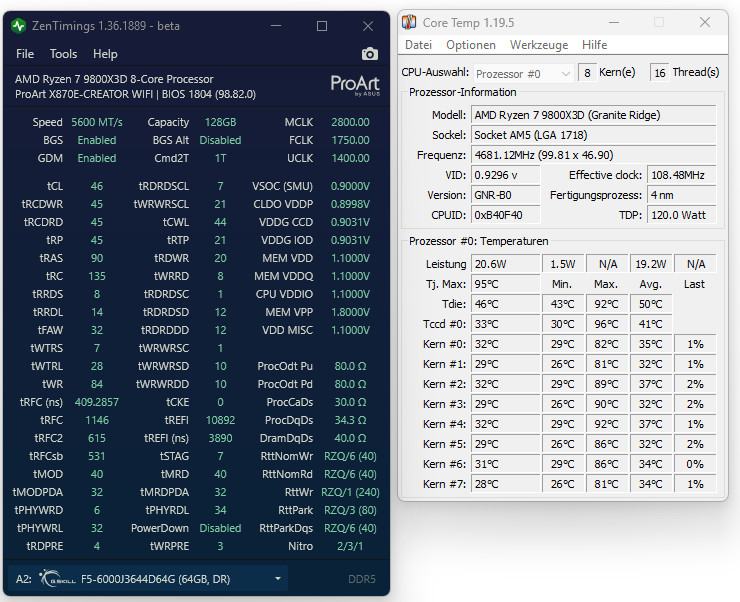Click the PowerDown value Disabled

coord(220,528)
